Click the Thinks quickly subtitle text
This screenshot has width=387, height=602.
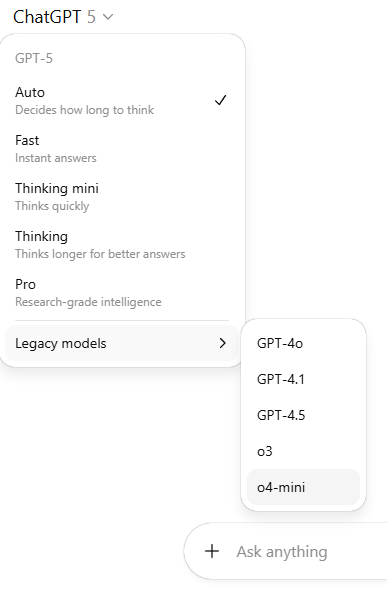pyautogui.click(x=52, y=206)
